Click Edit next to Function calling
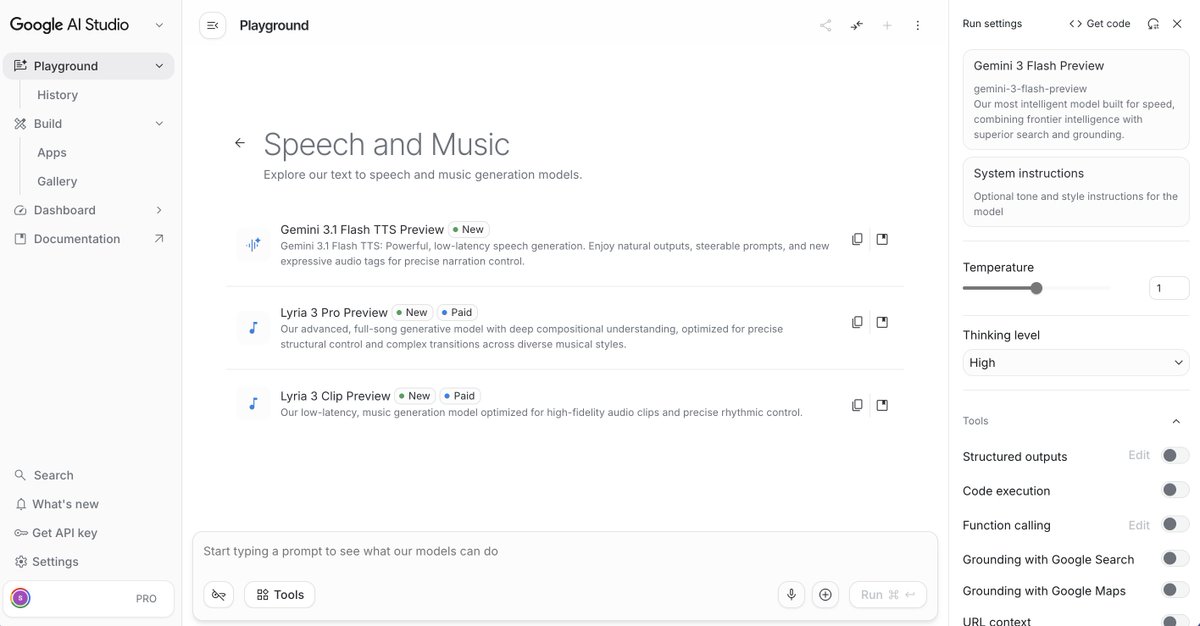Viewport: 1200px width, 626px height. (x=1139, y=524)
